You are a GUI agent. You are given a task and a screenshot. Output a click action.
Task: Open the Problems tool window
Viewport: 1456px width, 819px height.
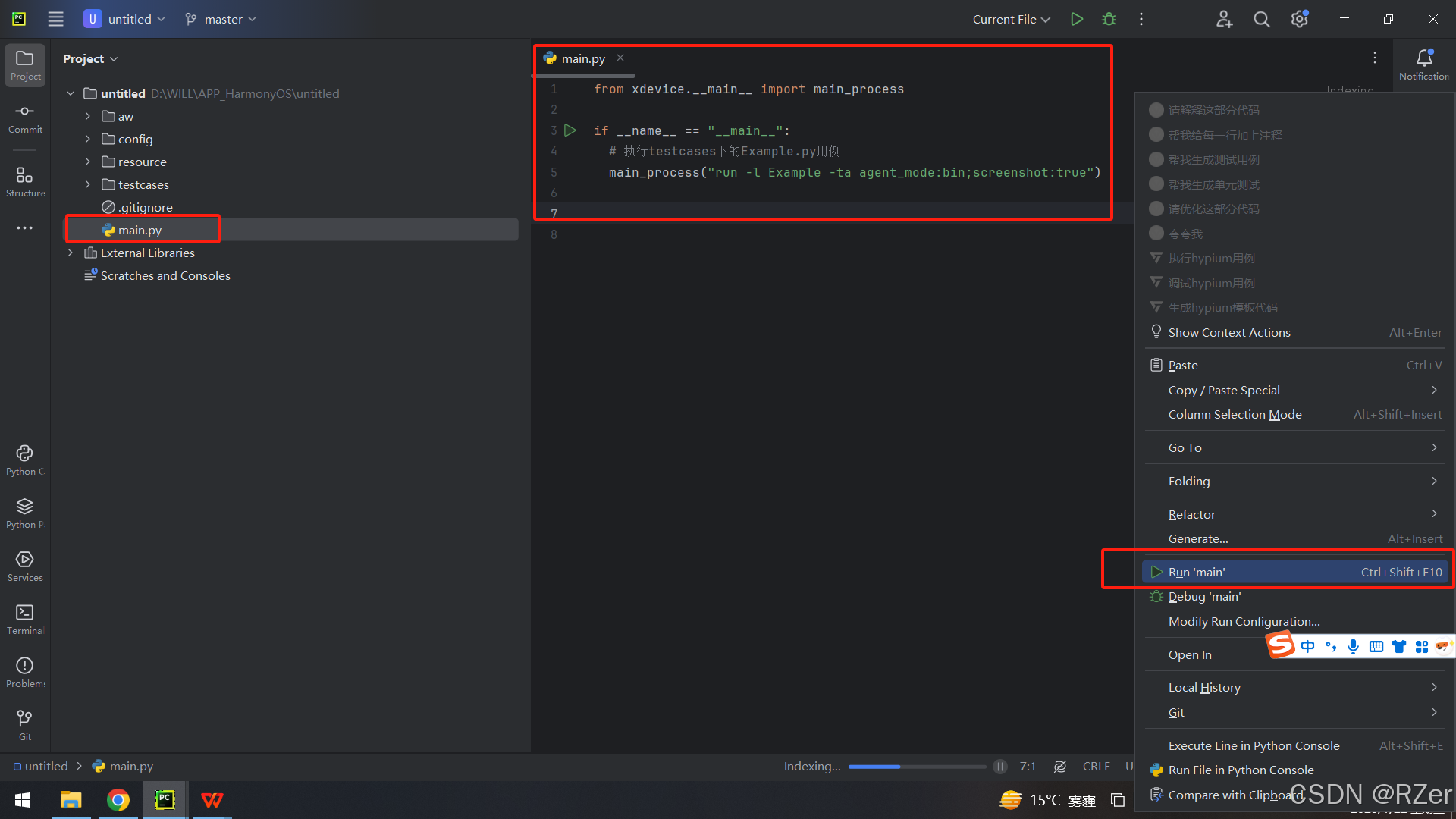pyautogui.click(x=25, y=673)
